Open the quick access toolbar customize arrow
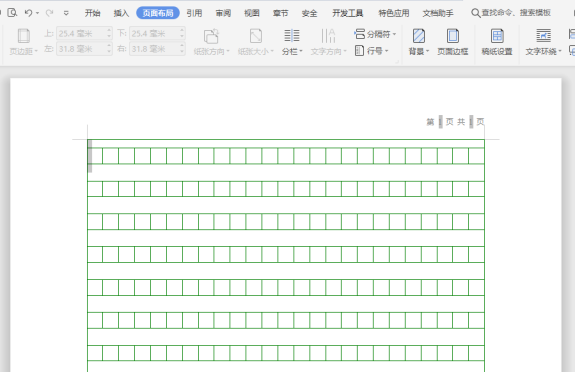576x373 pixels. coord(66,13)
